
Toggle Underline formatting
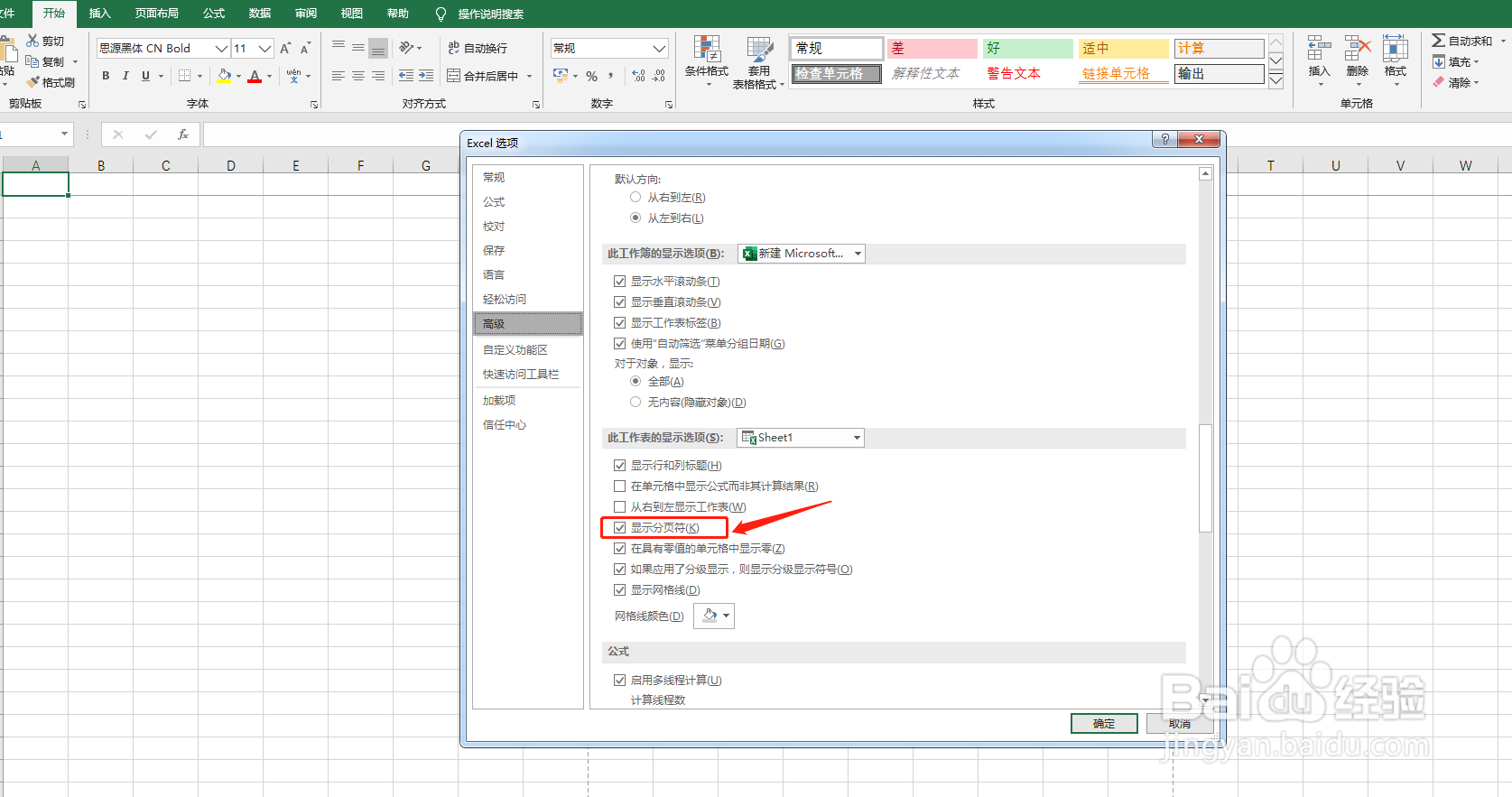click(145, 76)
